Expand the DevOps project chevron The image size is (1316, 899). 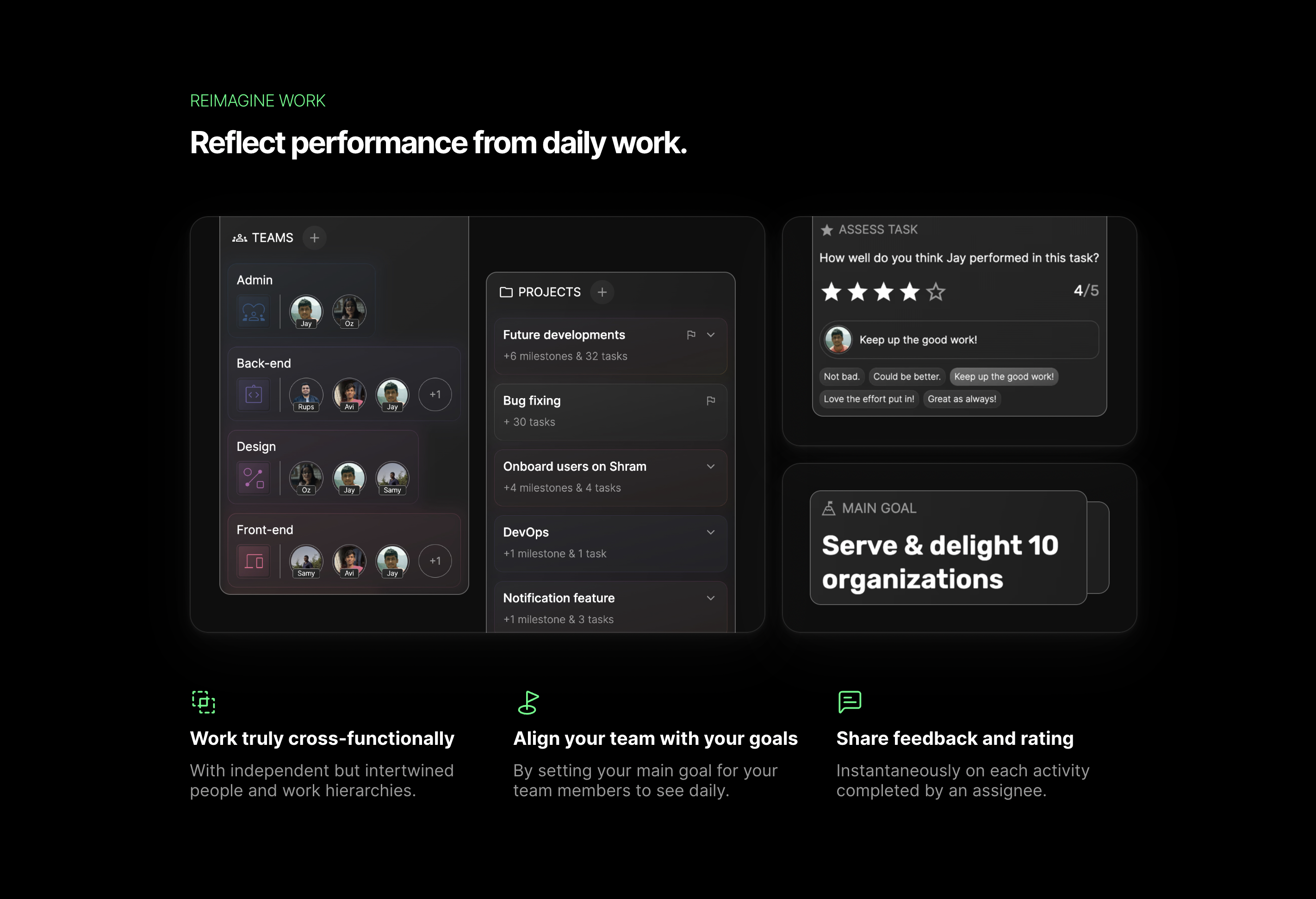(x=711, y=532)
